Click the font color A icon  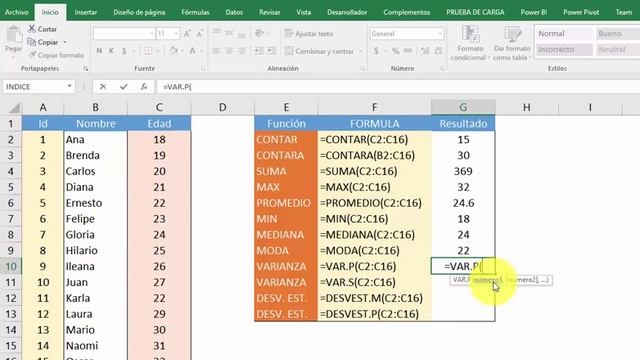[192, 51]
